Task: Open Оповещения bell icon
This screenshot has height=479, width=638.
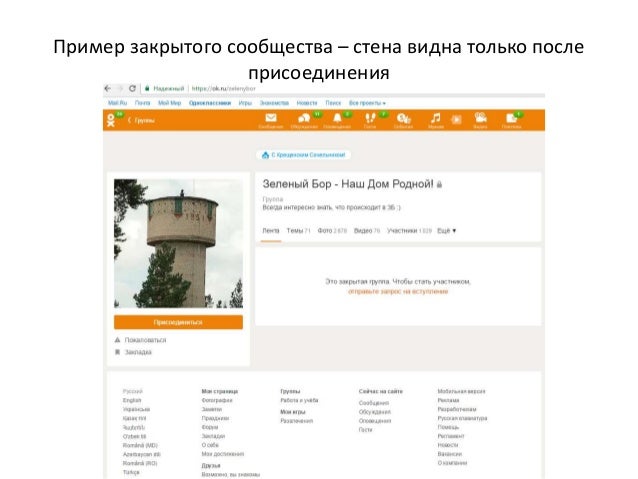Action: 337,120
